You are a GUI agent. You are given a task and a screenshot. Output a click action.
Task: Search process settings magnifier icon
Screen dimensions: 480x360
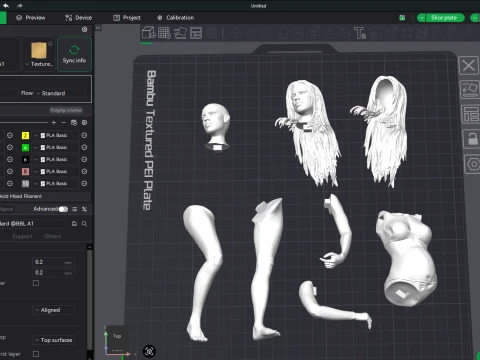(85, 224)
